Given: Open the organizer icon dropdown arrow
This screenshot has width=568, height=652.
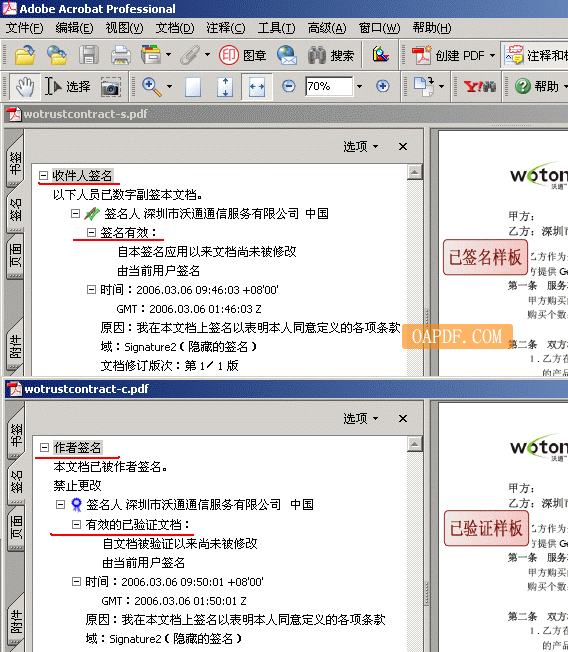Looking at the screenshot, I should pos(168,54).
